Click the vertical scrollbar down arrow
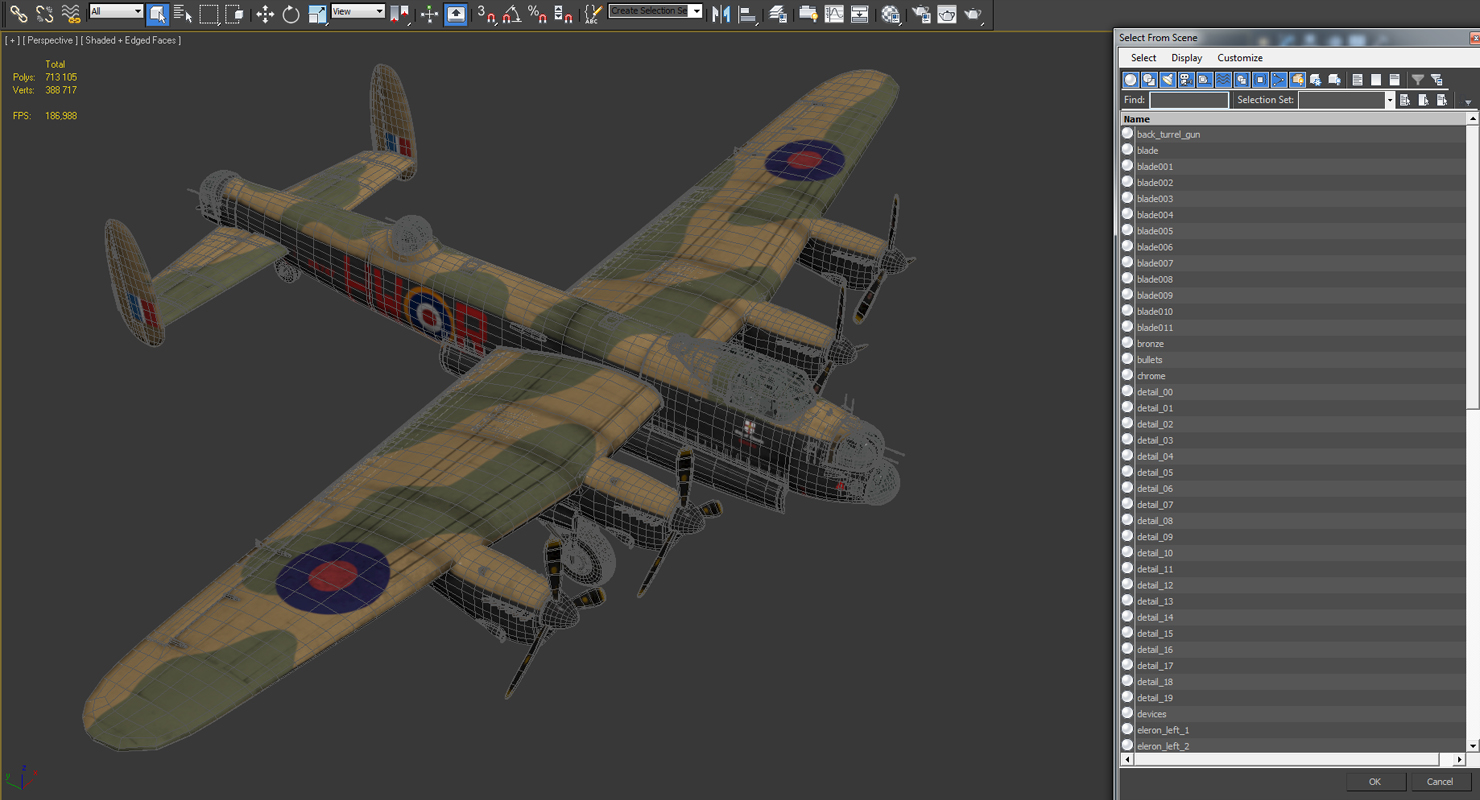Image resolution: width=1480 pixels, height=800 pixels. pyautogui.click(x=1473, y=746)
